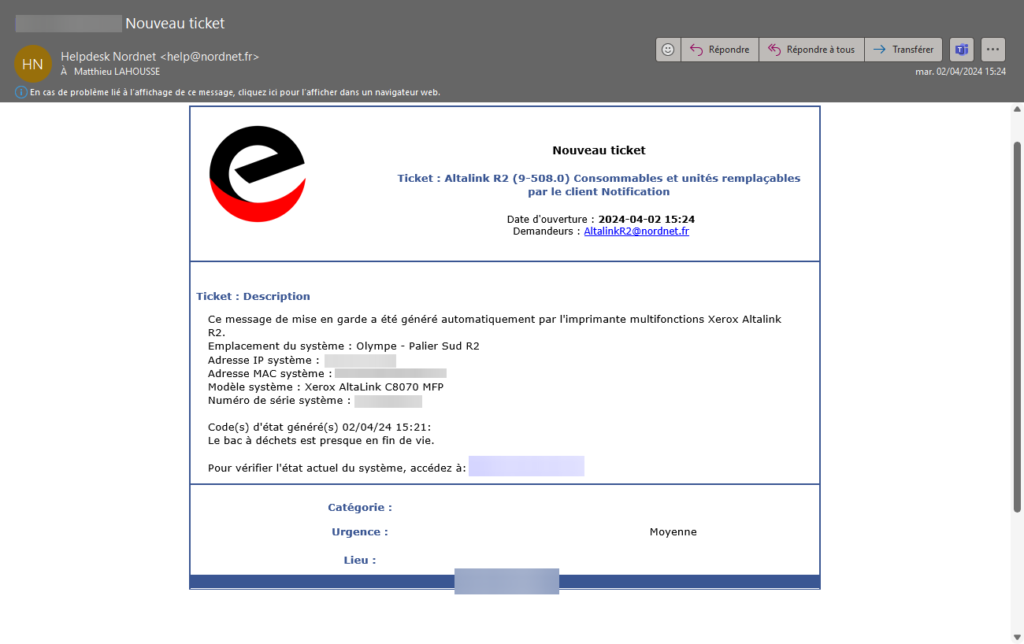
Task: Open the emoji reaction picker
Action: (668, 49)
